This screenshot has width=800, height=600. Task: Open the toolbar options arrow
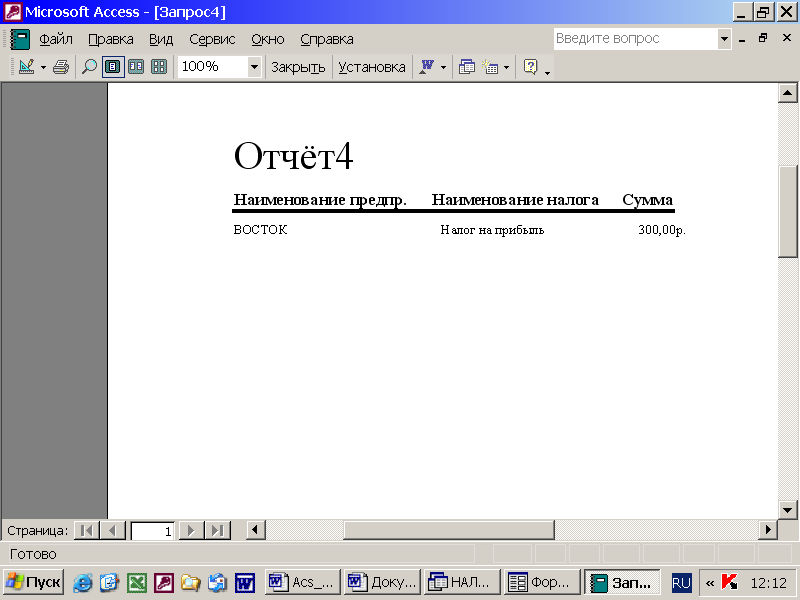[x=547, y=72]
